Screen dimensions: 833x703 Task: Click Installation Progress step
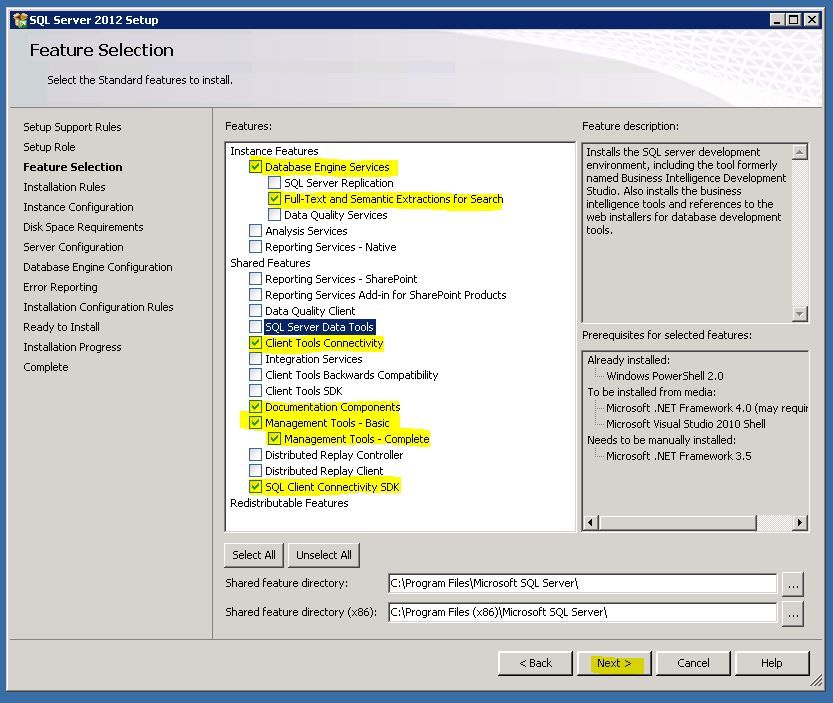[72, 347]
